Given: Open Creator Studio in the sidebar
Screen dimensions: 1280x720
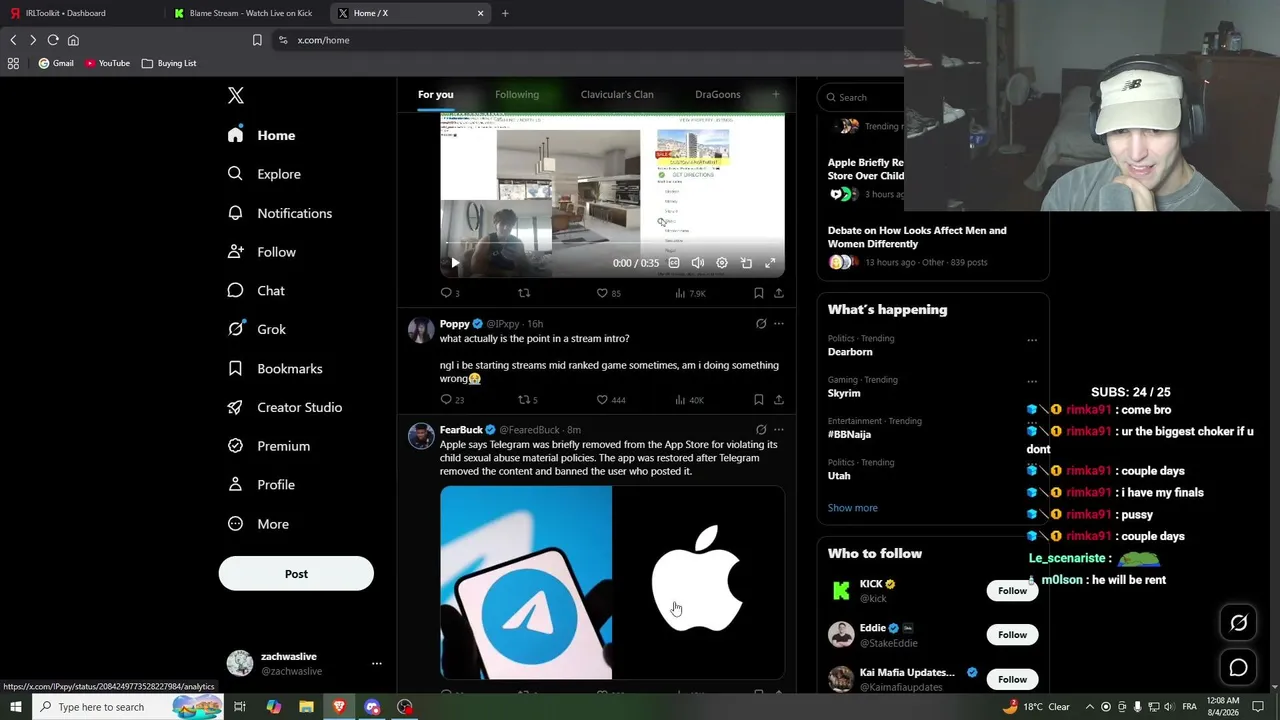Looking at the screenshot, I should click(285, 407).
